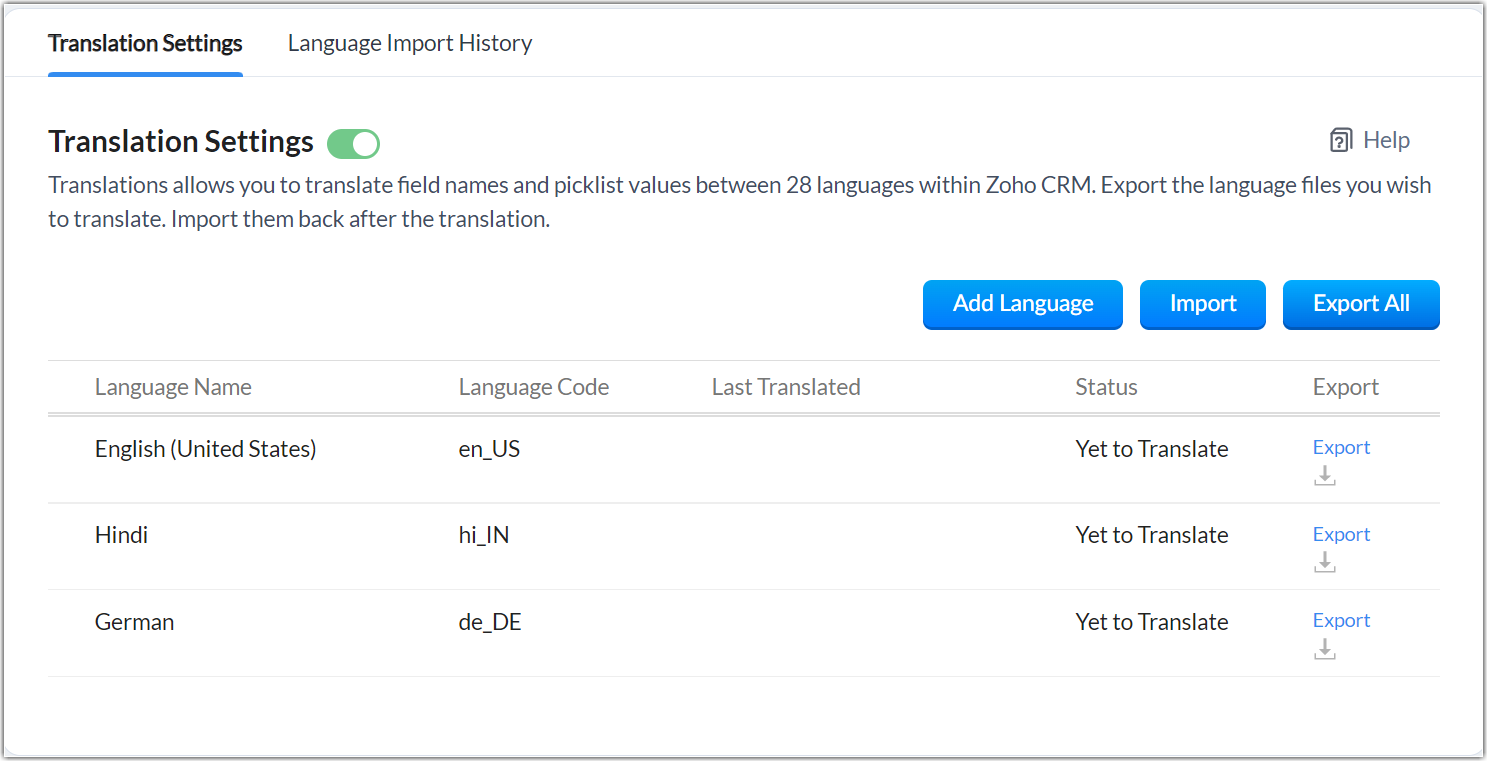Click download icon in Hindi row
1488x762 pixels.
1325,562
